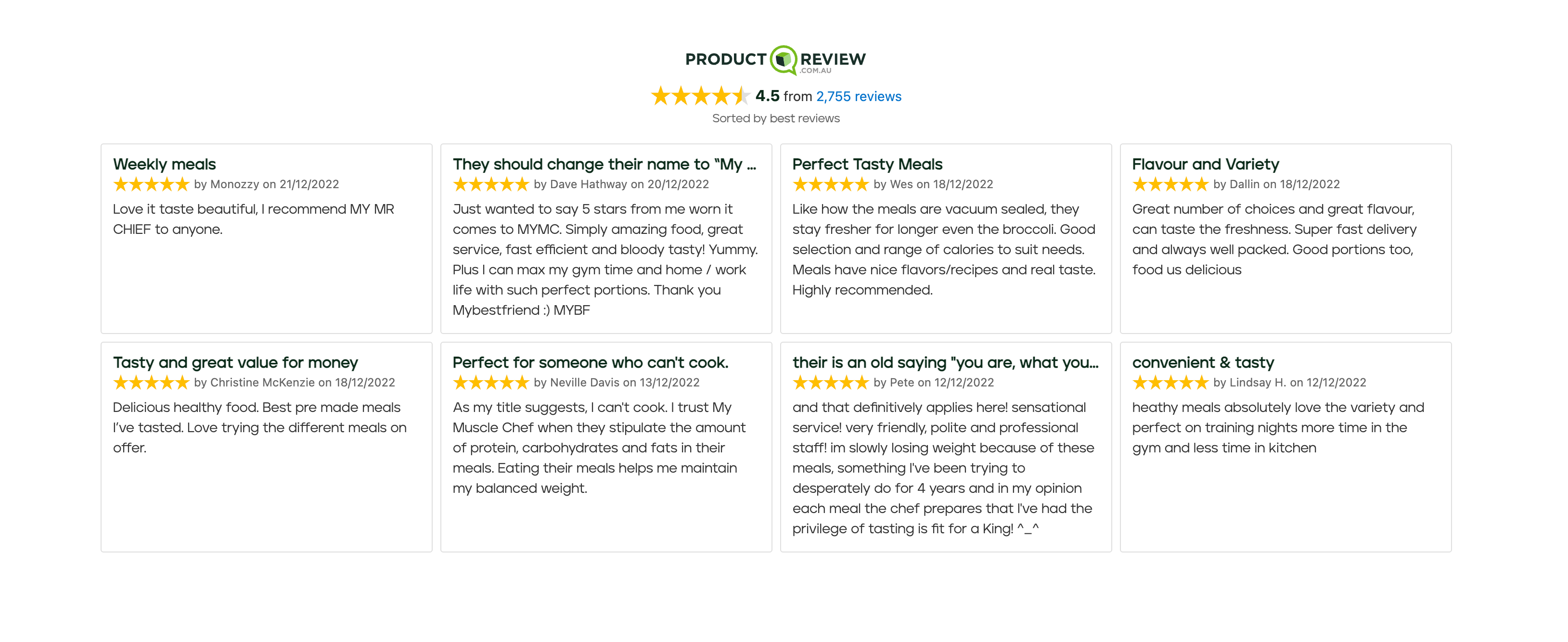This screenshot has width=1568, height=642.
Task: Open the Perfect Tasty Meals review
Action: pos(867,164)
